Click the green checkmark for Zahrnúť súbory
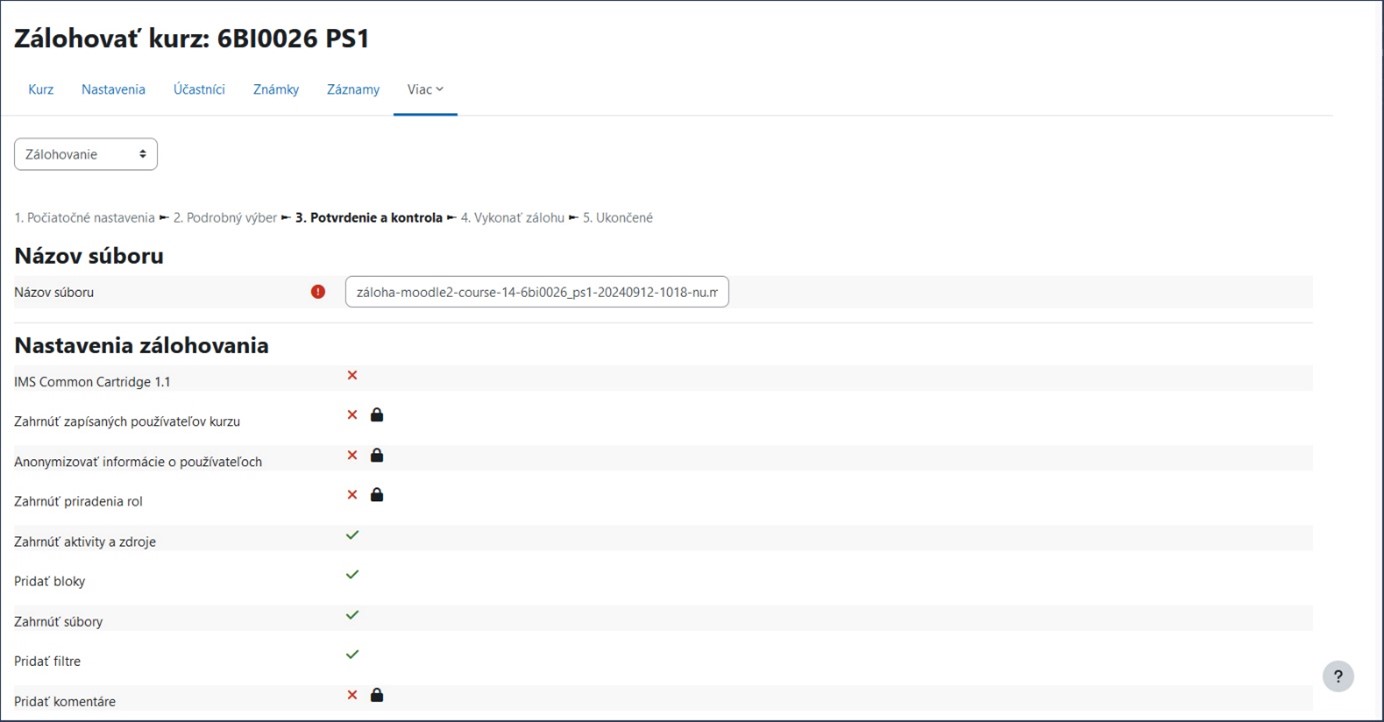Screen dimensions: 1384x722 352,615
